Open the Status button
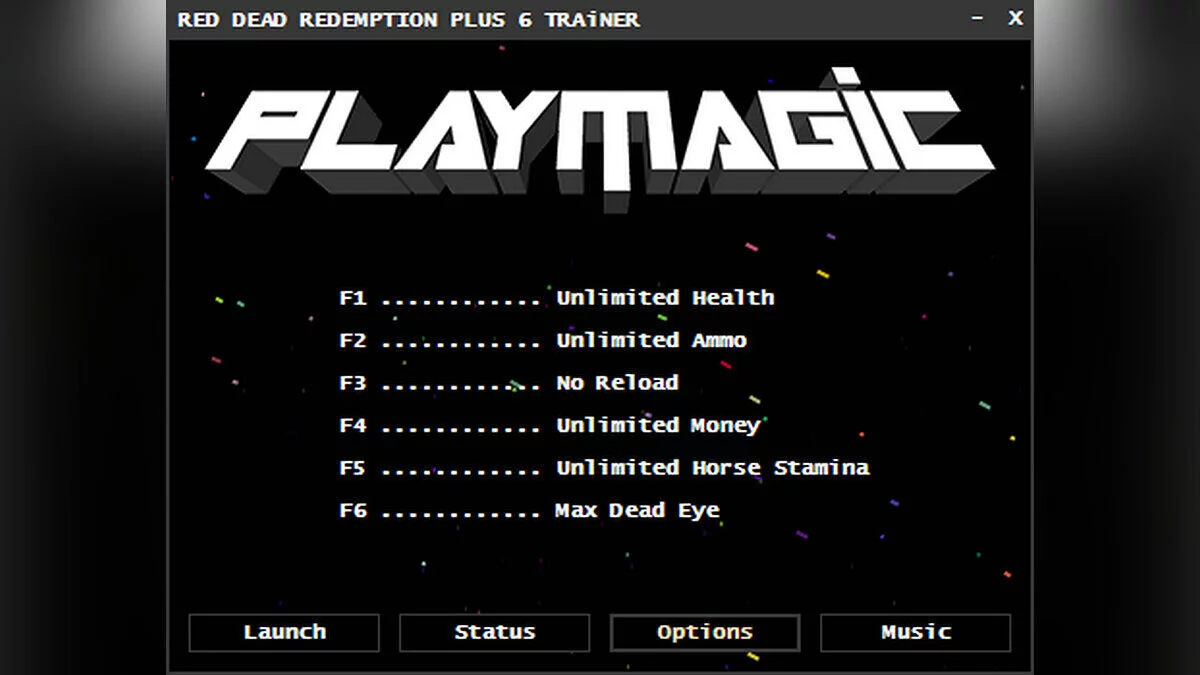 coord(494,632)
